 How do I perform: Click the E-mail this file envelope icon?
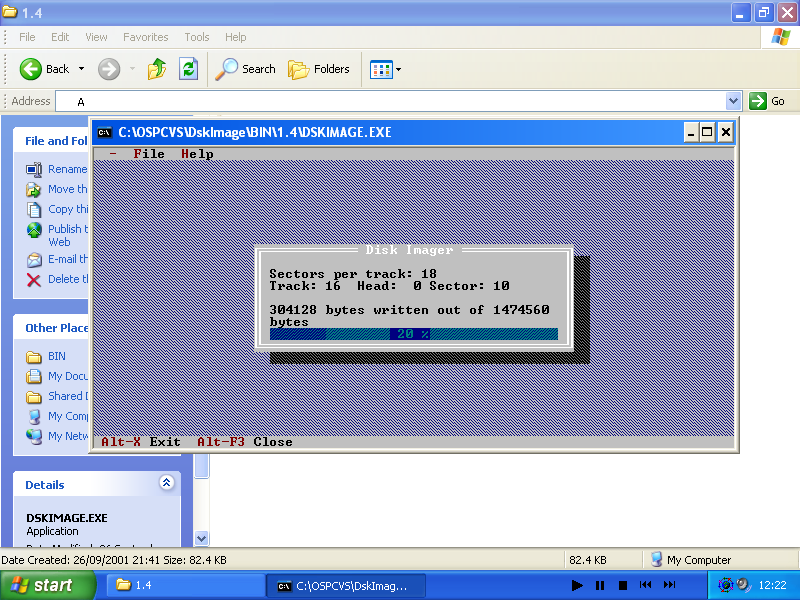click(x=34, y=260)
